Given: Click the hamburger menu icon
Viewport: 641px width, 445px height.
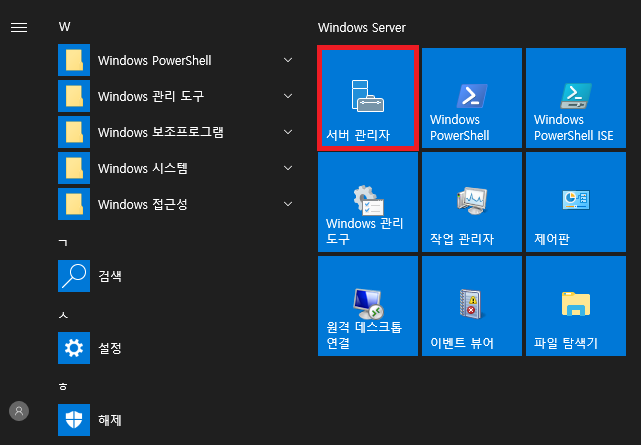Looking at the screenshot, I should pyautogui.click(x=19, y=27).
